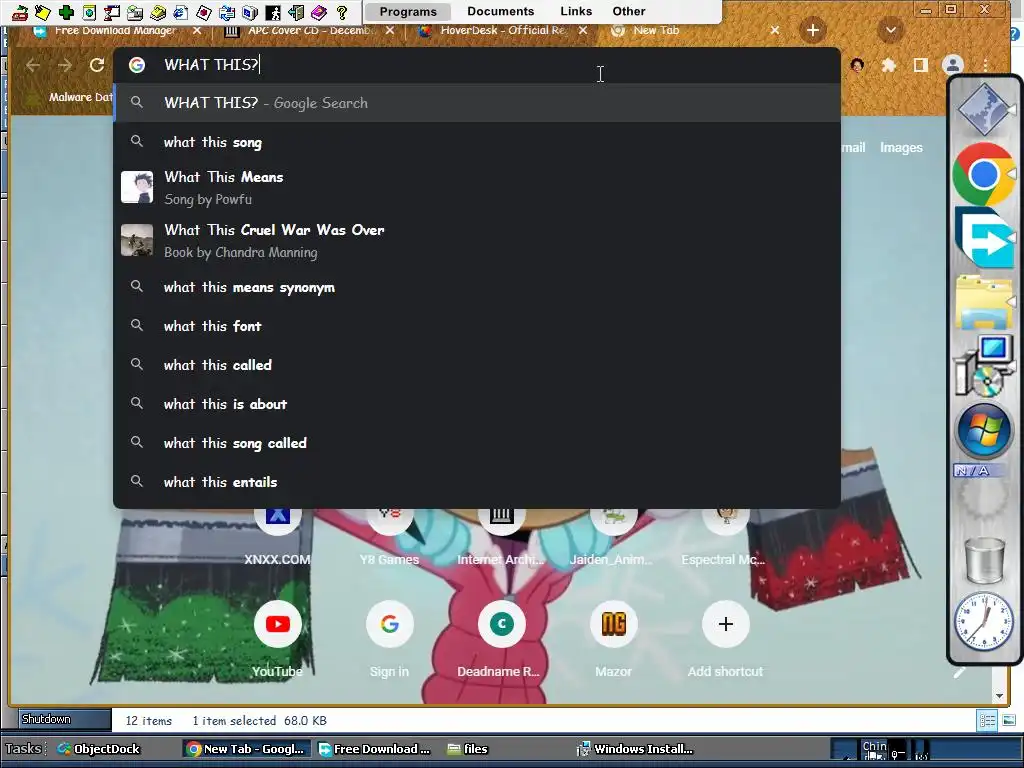Viewport: 1024px width, 768px height.
Task: Reload the page with refresh icon
Action: coord(97,65)
